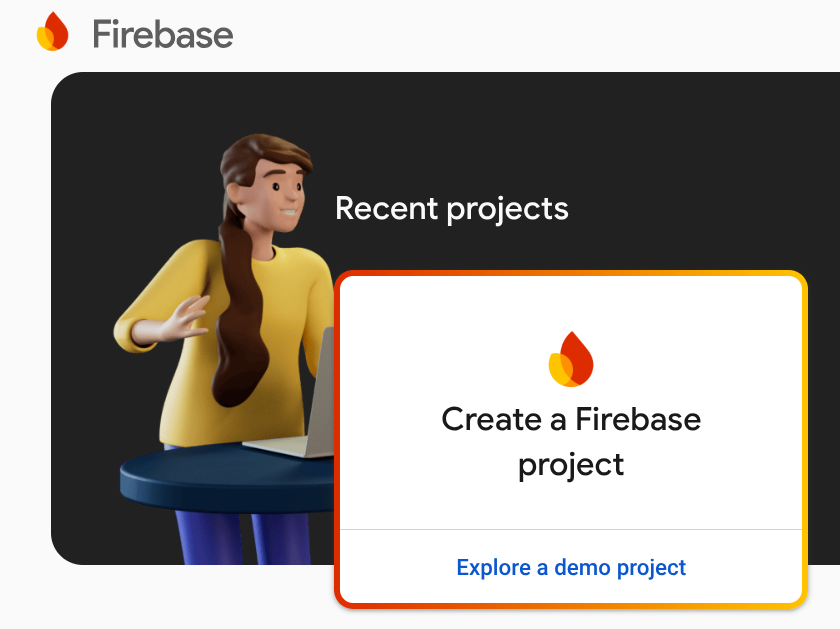
Task: Select the flame icon inside the project card
Action: (570, 357)
